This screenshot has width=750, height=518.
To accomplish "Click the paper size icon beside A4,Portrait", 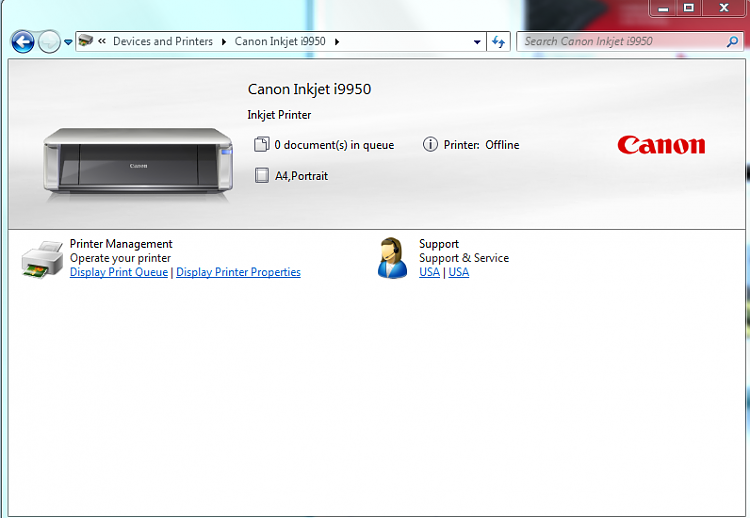I will click(x=262, y=175).
